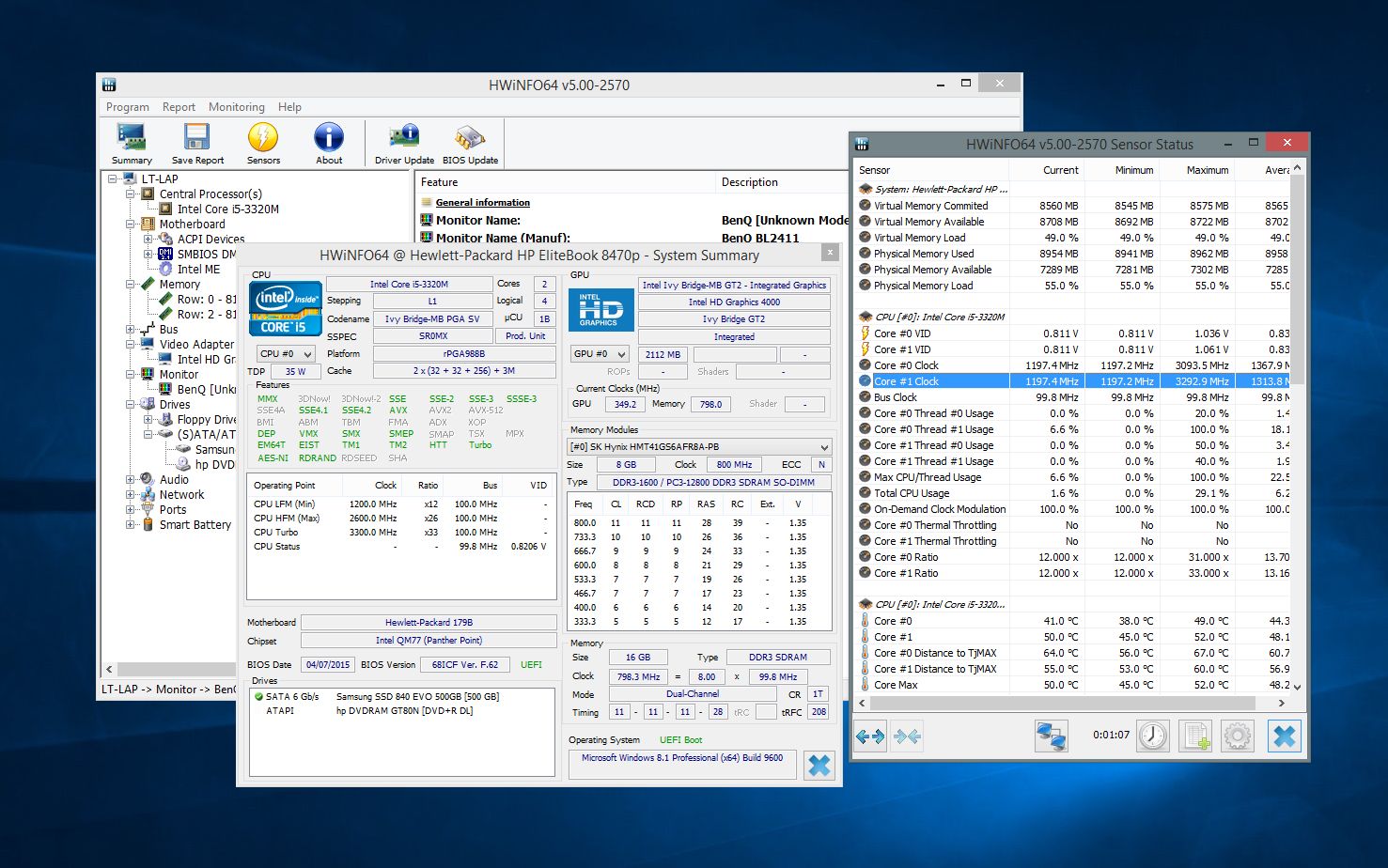Open the CPU #0 selector dropdown
Viewport: 1388px width, 868px height.
click(x=286, y=354)
